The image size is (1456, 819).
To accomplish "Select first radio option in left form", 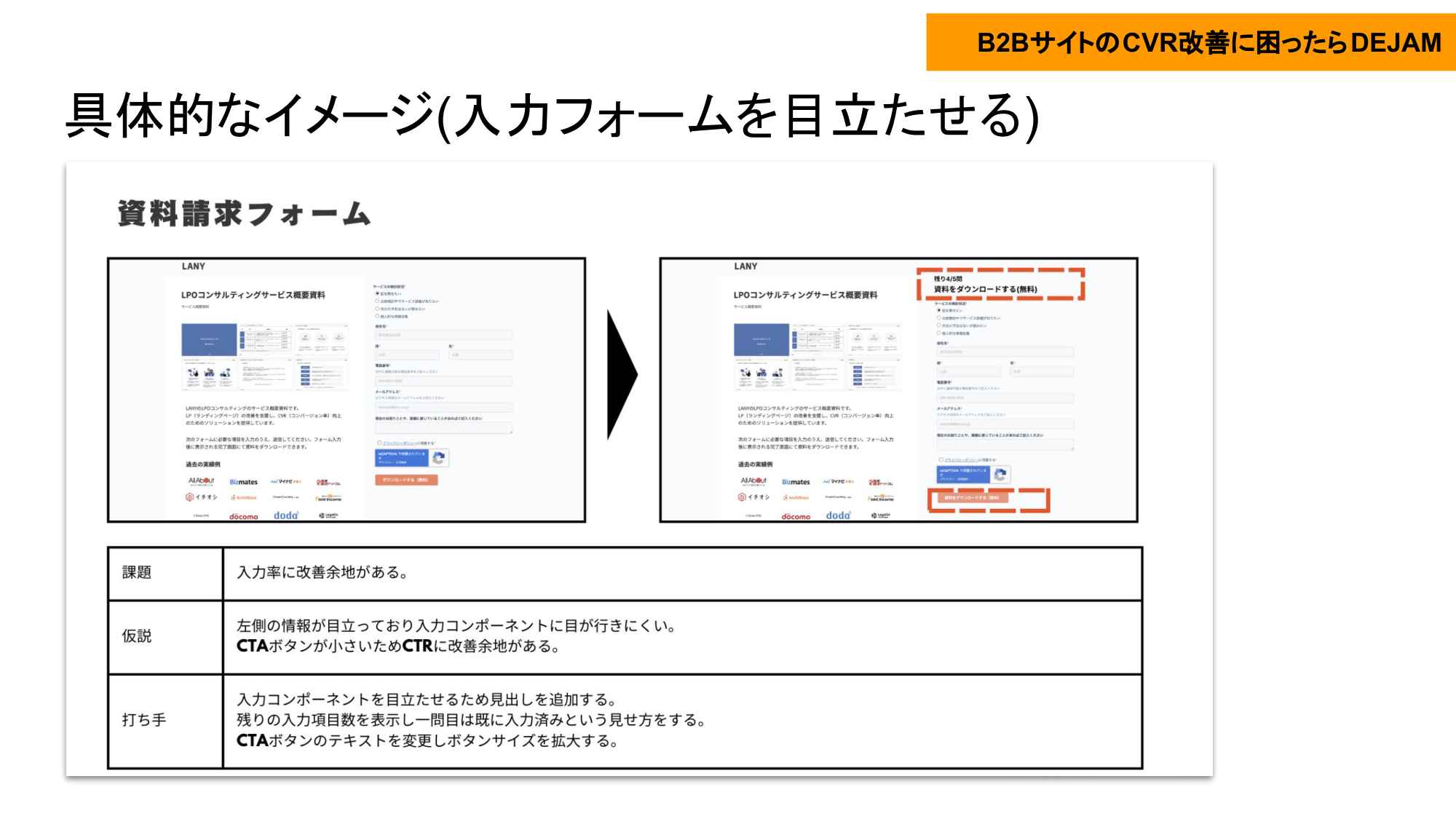I will pyautogui.click(x=377, y=293).
